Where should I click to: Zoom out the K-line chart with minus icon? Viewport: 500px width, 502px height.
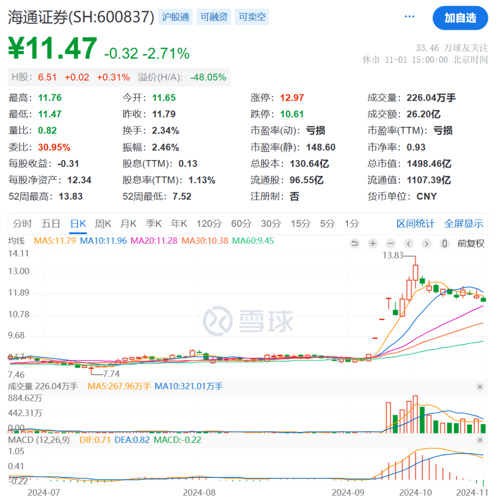[391, 244]
